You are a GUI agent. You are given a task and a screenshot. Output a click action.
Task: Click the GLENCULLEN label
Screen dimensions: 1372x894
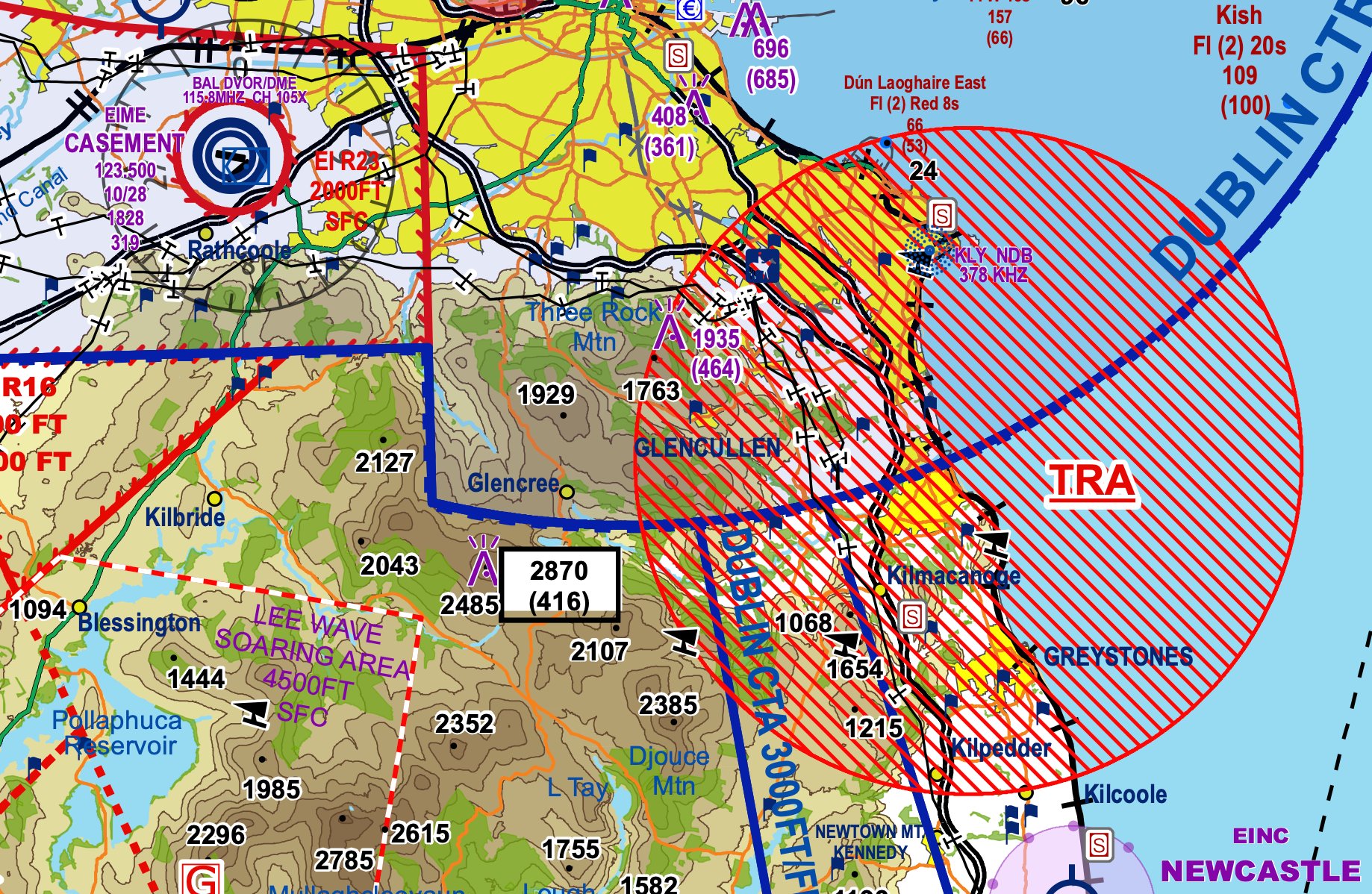pyautogui.click(x=707, y=448)
